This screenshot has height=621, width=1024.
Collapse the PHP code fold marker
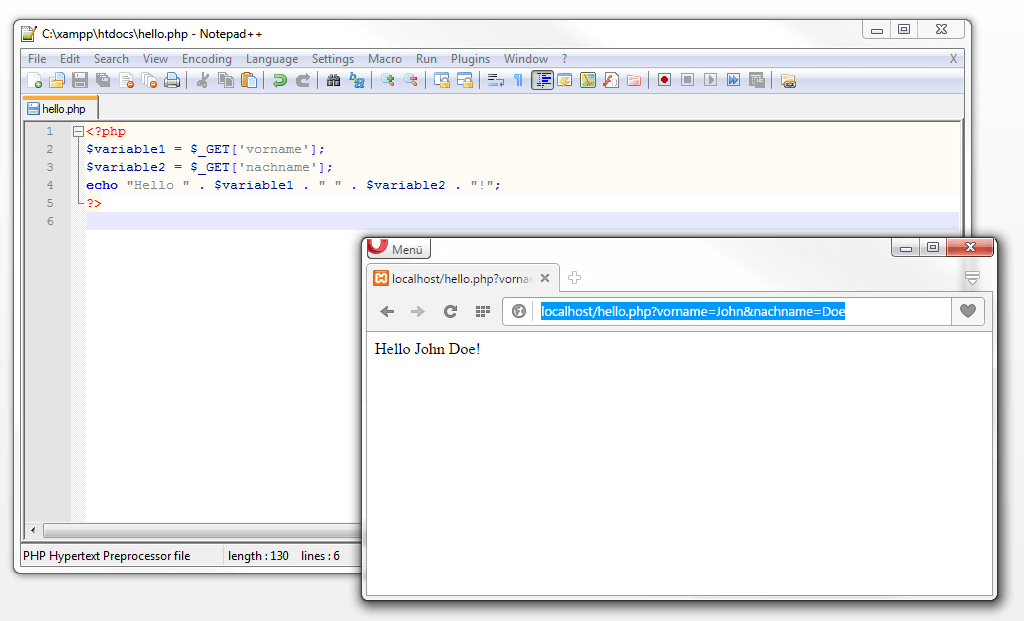point(78,131)
